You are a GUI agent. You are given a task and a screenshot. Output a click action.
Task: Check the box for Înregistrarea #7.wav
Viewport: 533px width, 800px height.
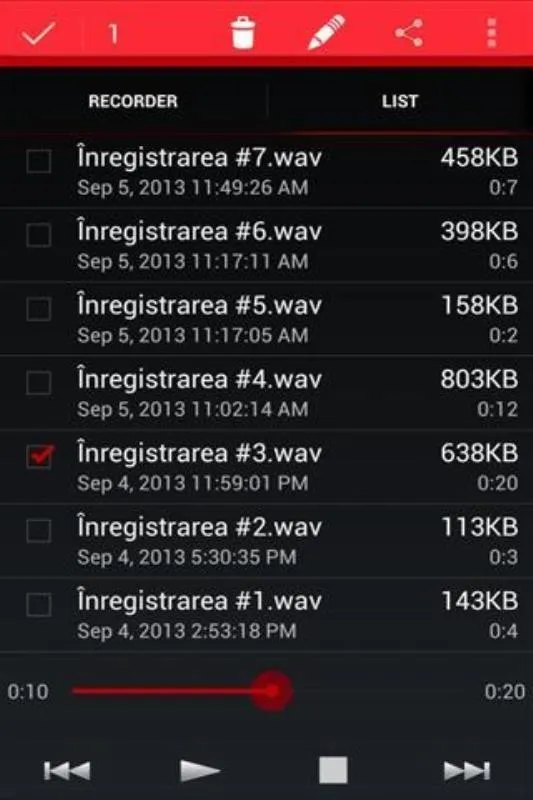click(39, 161)
